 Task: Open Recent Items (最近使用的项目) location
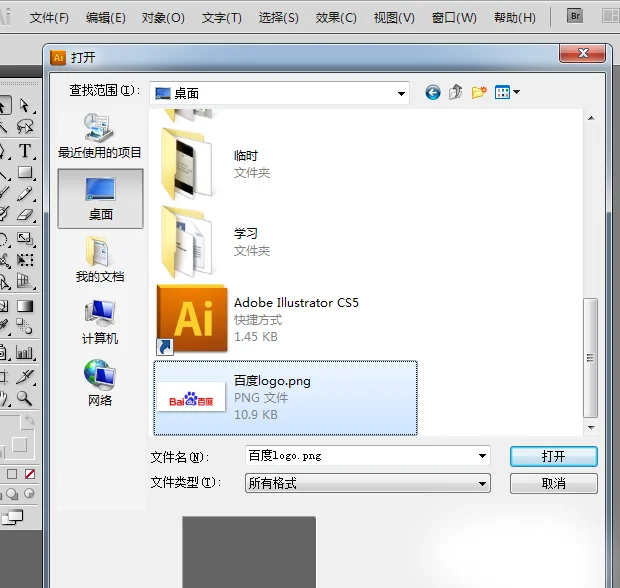coord(100,136)
